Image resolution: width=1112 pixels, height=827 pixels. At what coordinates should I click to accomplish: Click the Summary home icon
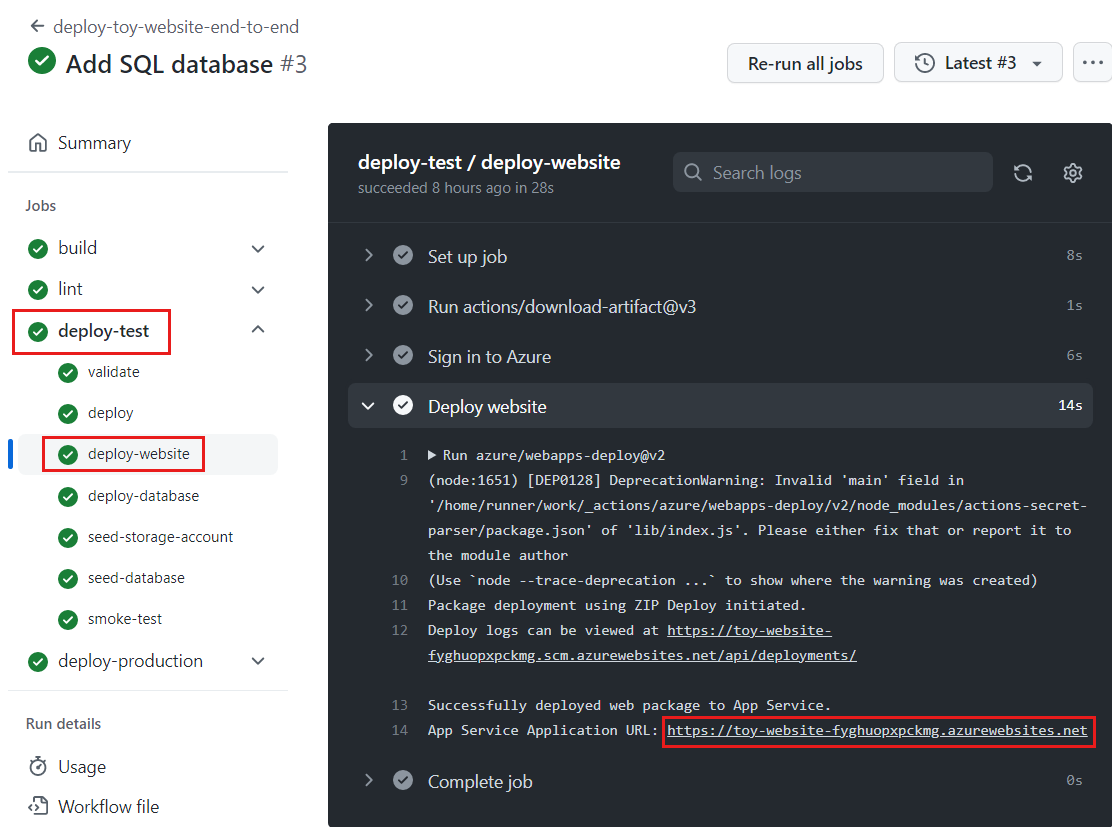pyautogui.click(x=38, y=143)
